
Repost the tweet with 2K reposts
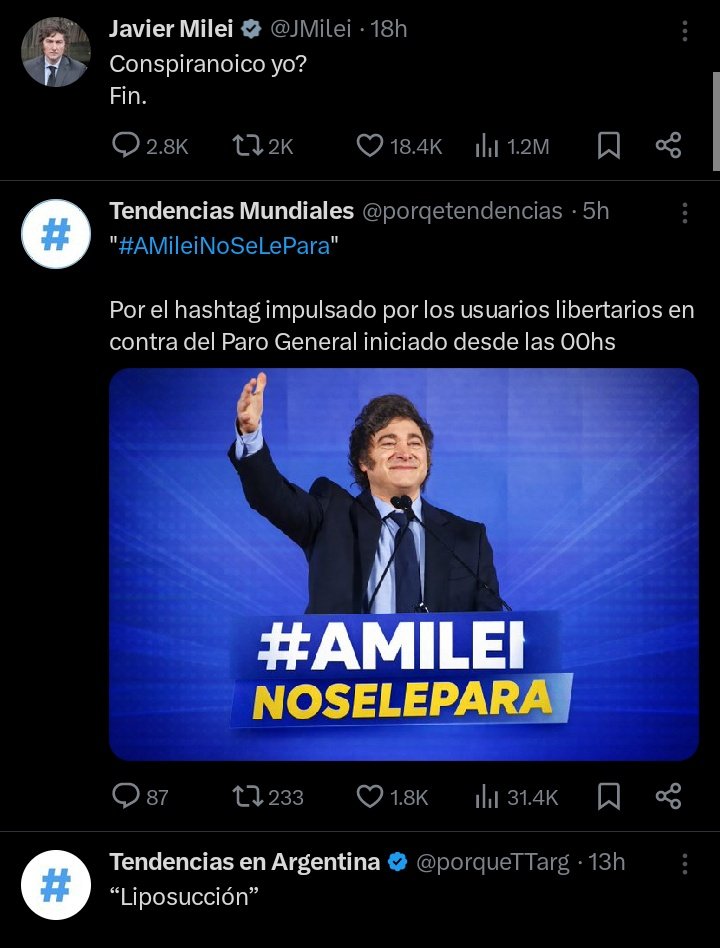coord(246,146)
